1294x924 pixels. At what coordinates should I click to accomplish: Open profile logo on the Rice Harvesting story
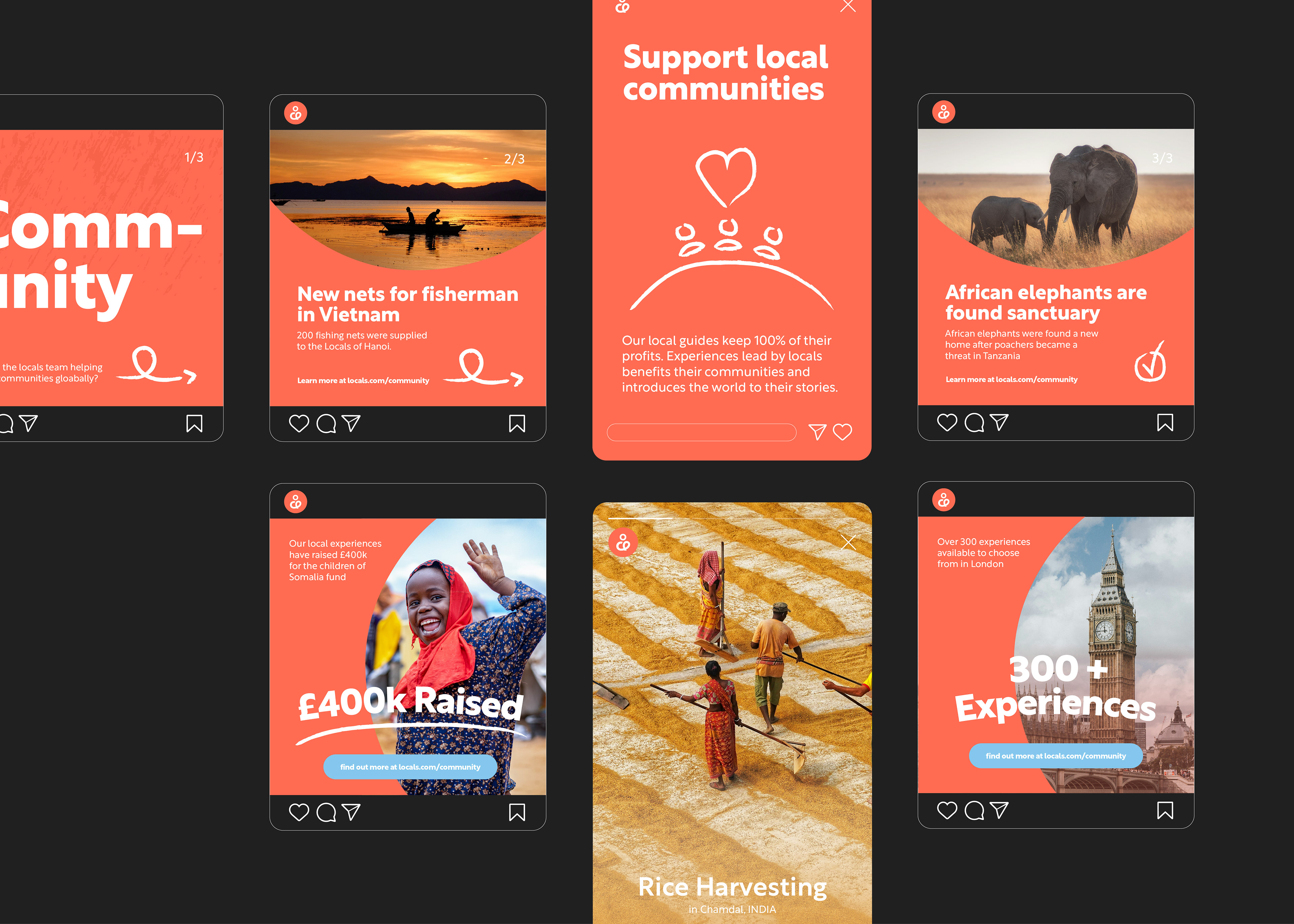pos(623,542)
